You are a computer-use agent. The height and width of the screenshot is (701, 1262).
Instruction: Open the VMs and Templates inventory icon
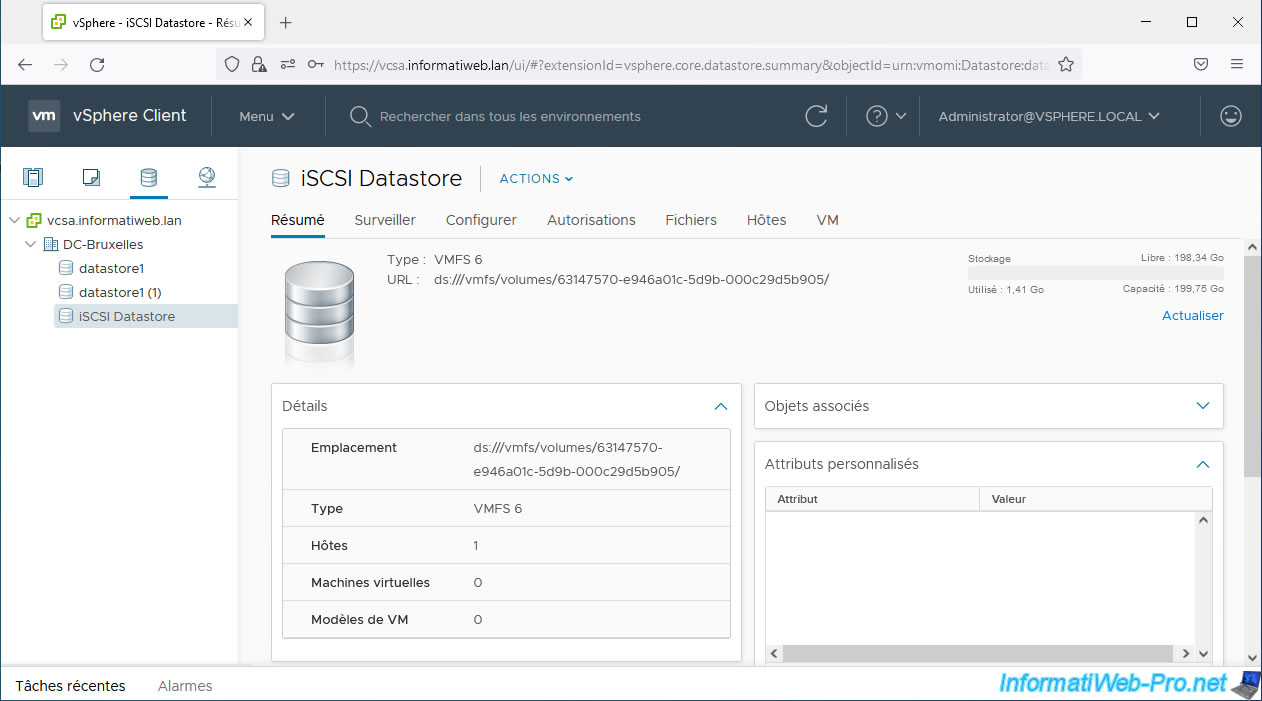click(91, 178)
